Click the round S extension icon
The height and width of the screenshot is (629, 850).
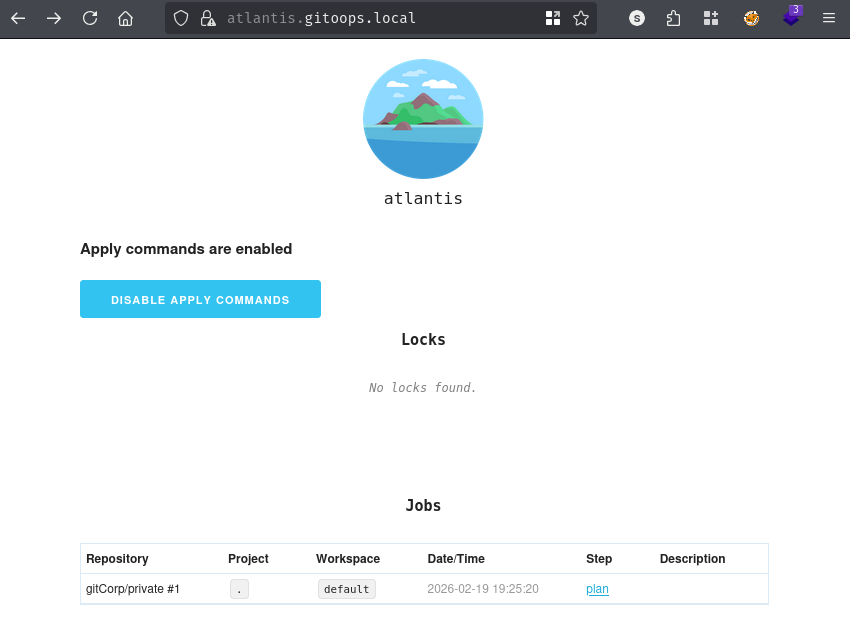(637, 18)
